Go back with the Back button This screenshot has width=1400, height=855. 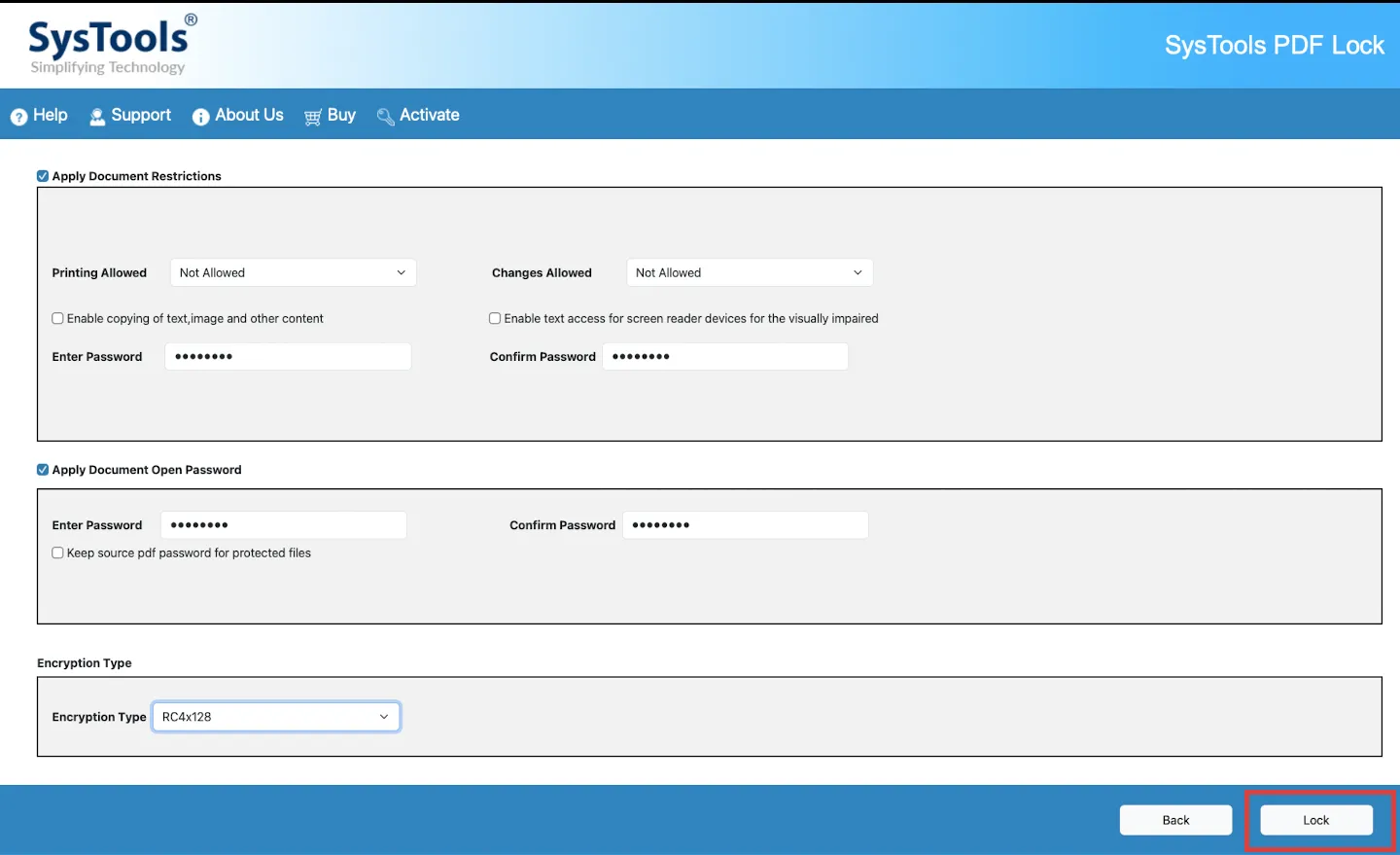point(1176,820)
